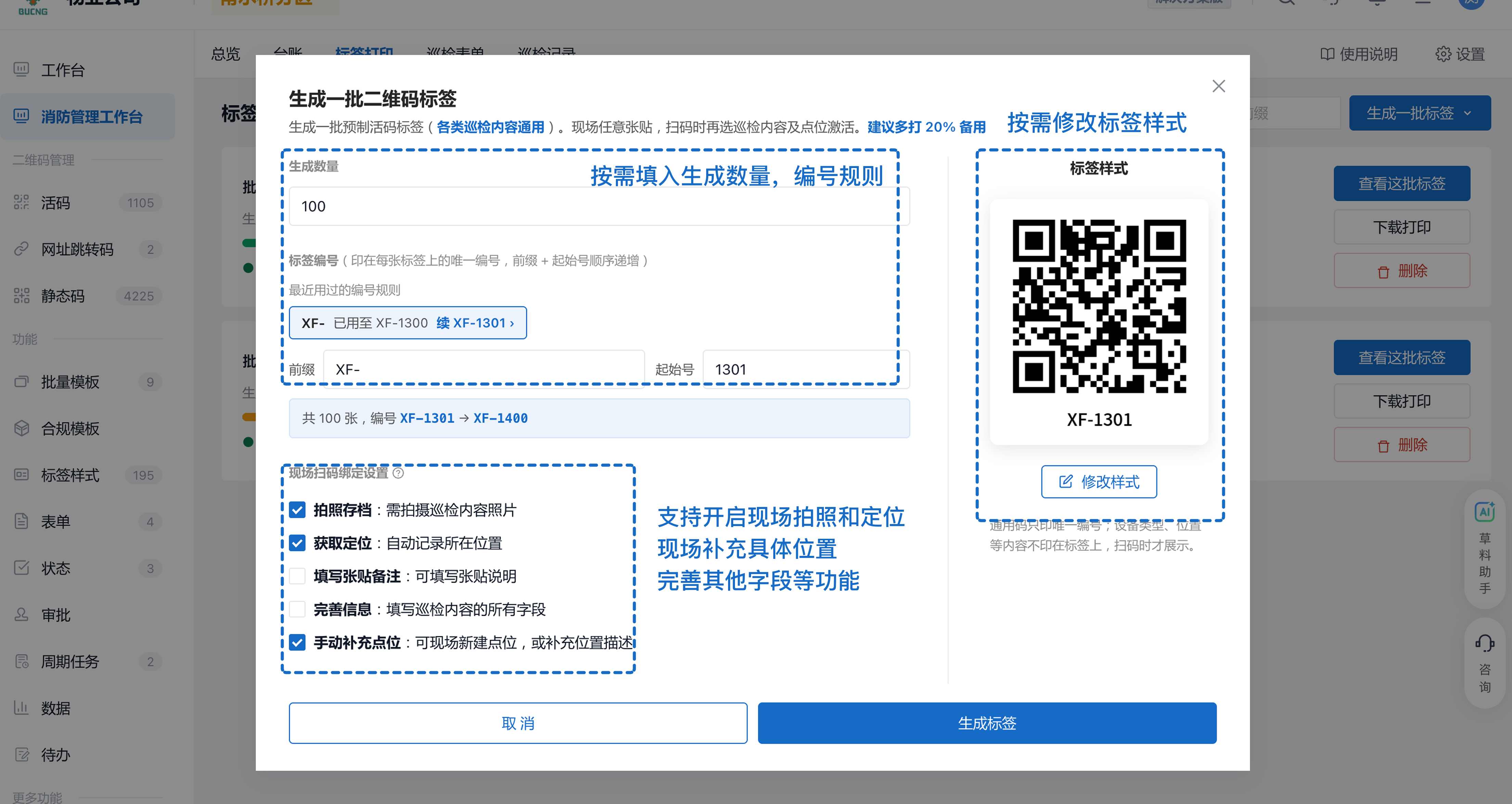
Task: Open the 合规模板 cube icon
Action: click(21, 428)
